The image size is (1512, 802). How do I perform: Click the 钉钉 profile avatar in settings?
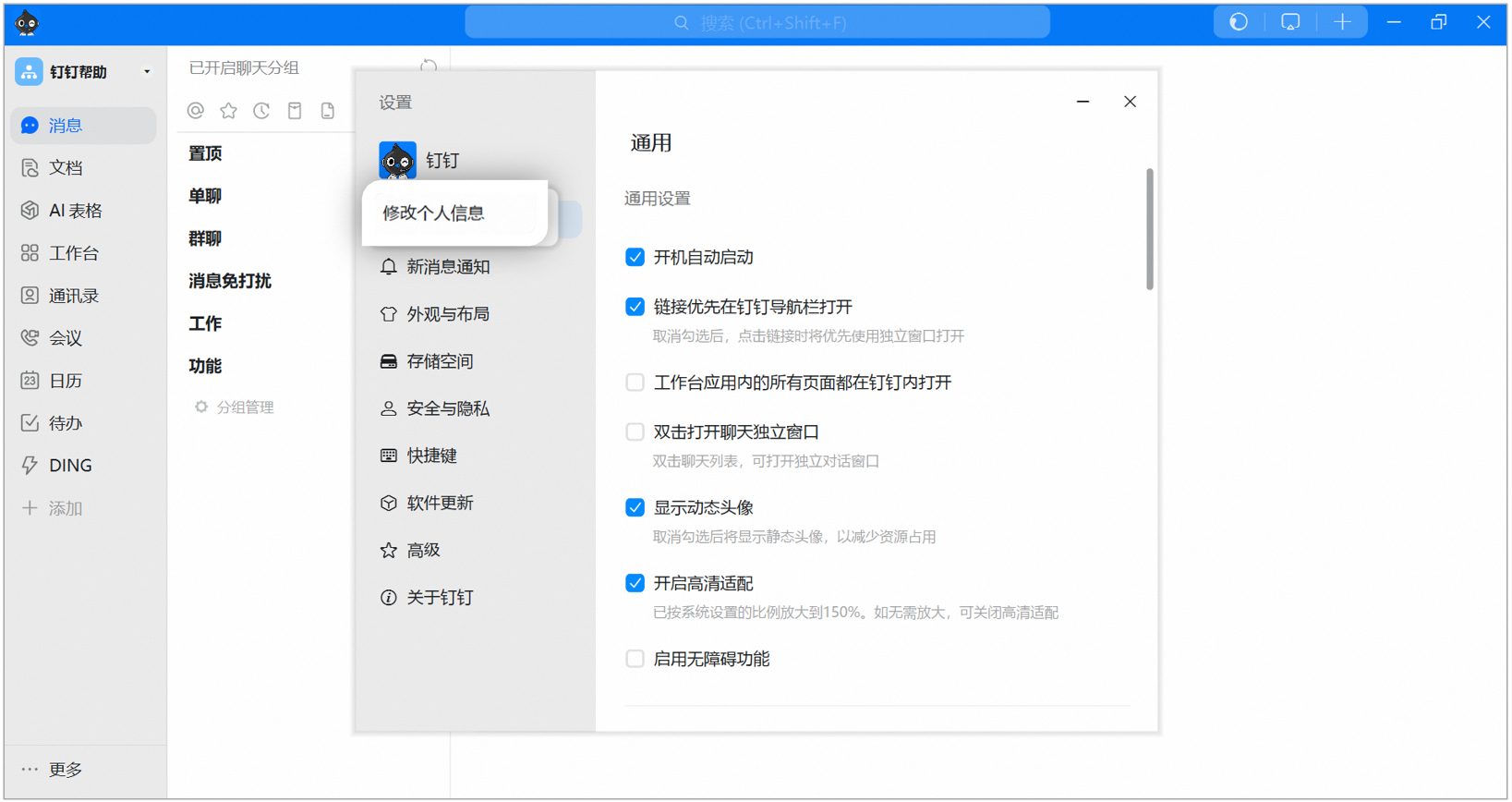coord(398,160)
